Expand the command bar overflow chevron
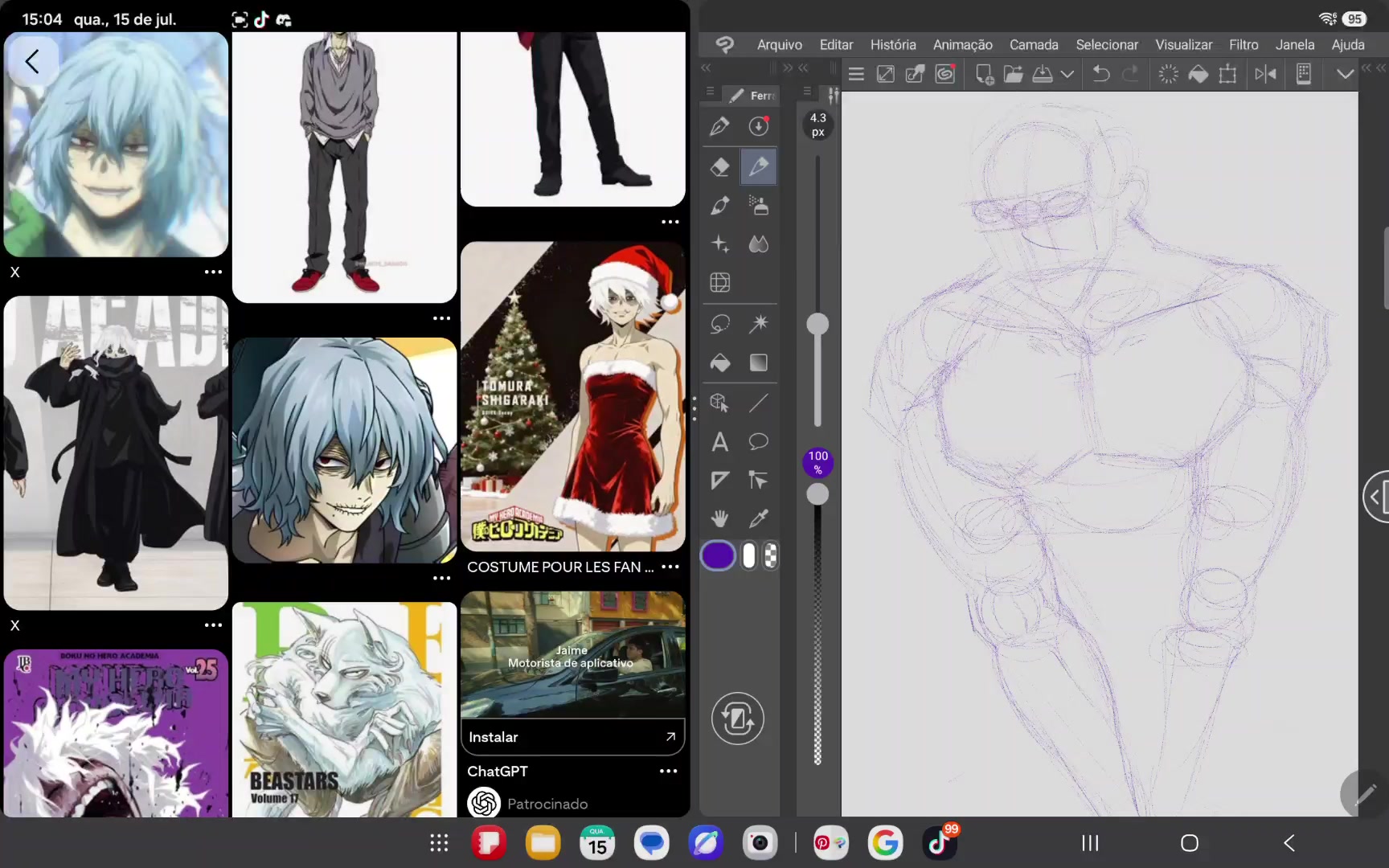Image resolution: width=1389 pixels, height=868 pixels. tap(1345, 75)
